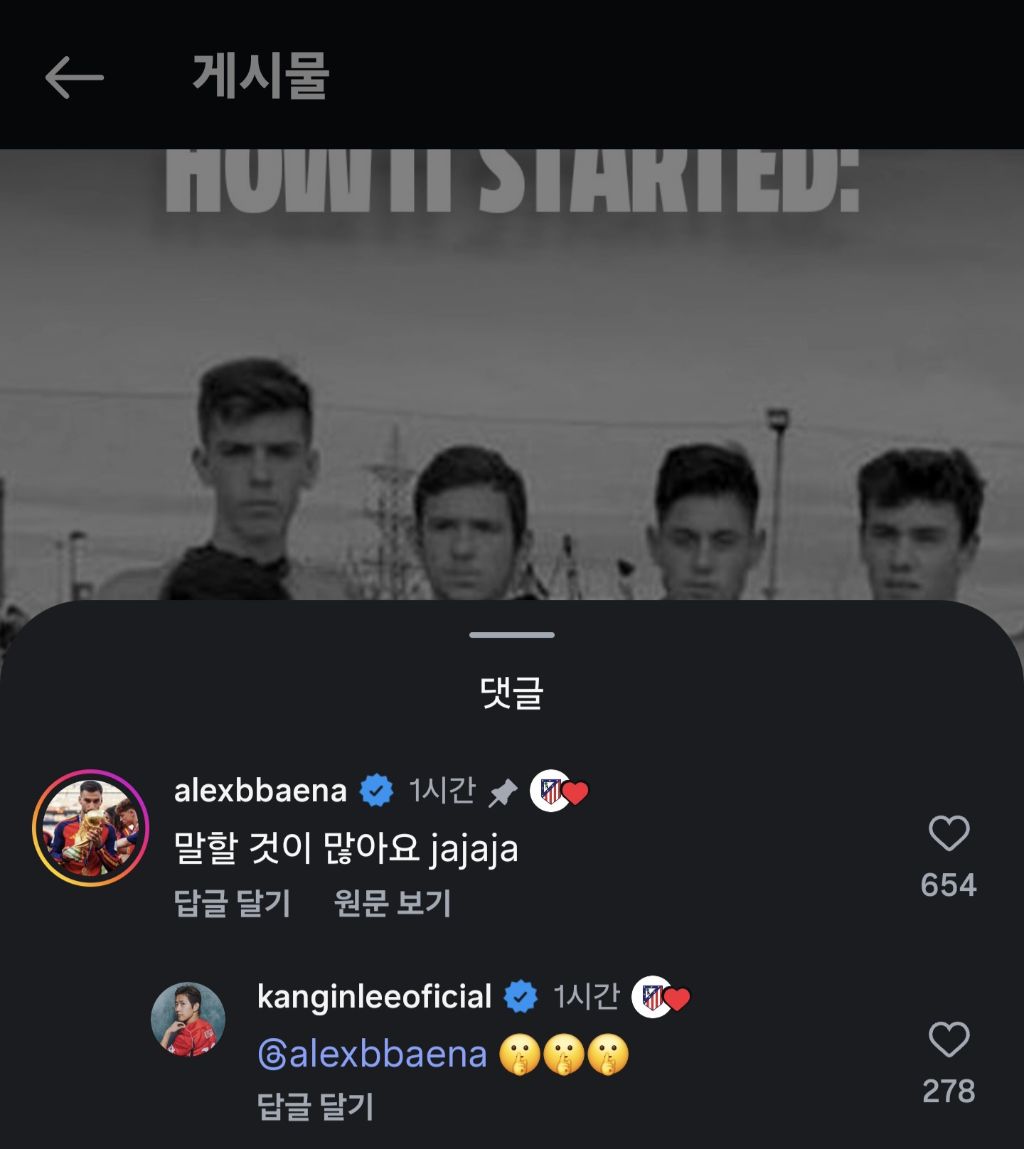Tap the pinned comment pin icon

click(x=503, y=792)
